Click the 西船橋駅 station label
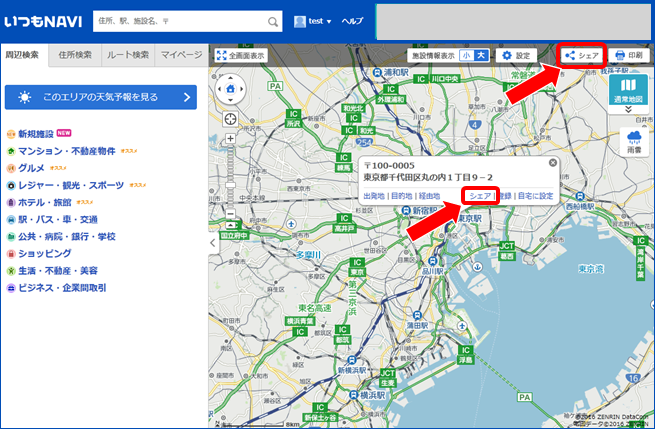This screenshot has height=429, width=655. pos(580,206)
